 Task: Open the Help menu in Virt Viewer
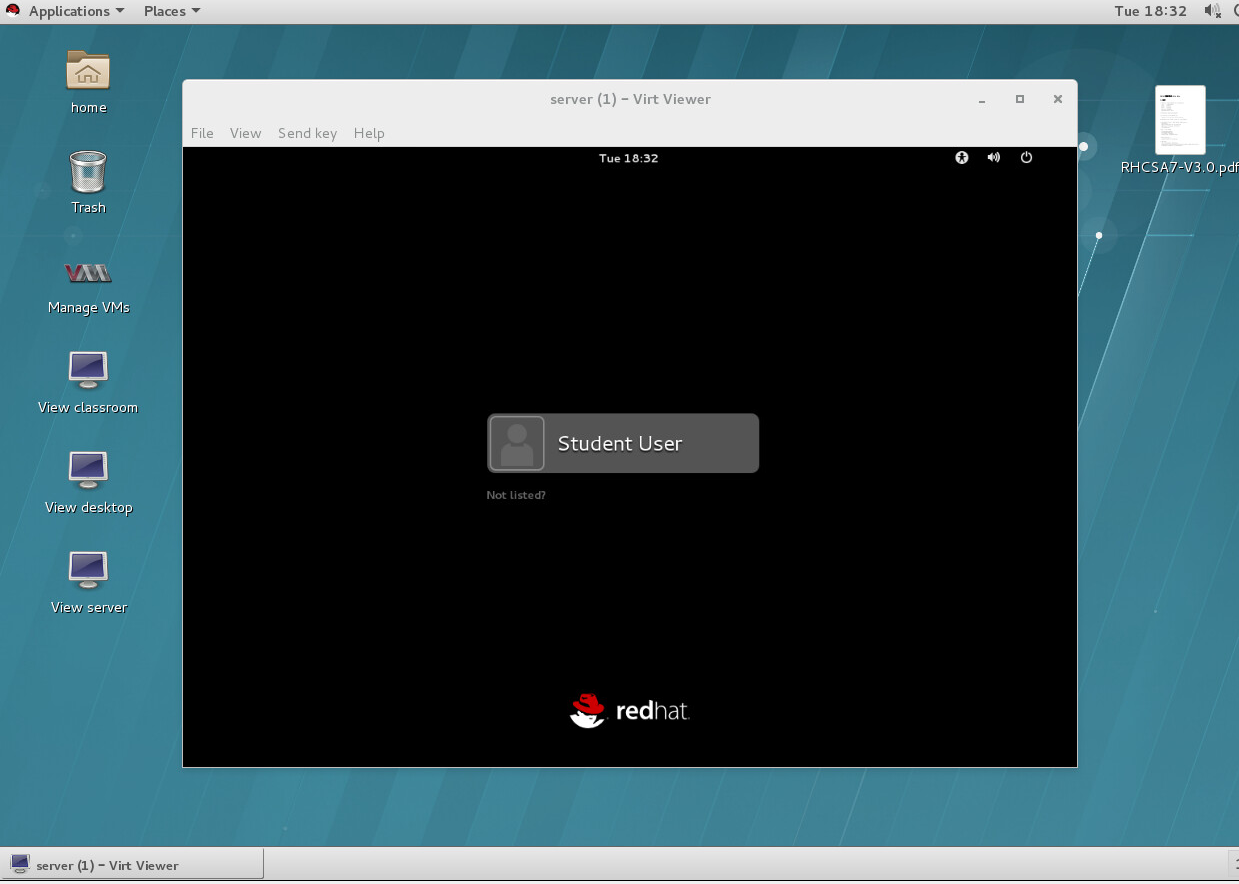click(x=369, y=133)
